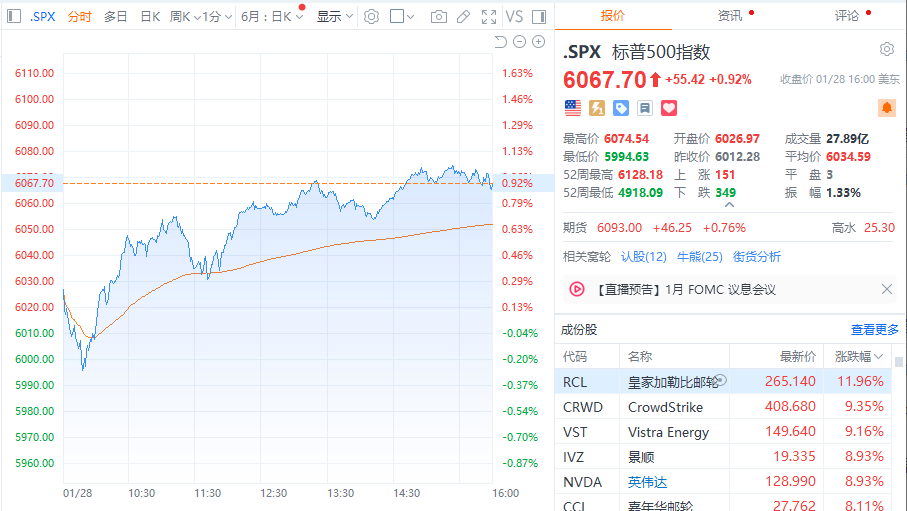Toggle the chart layout square box
The image size is (907, 511).
point(397,17)
